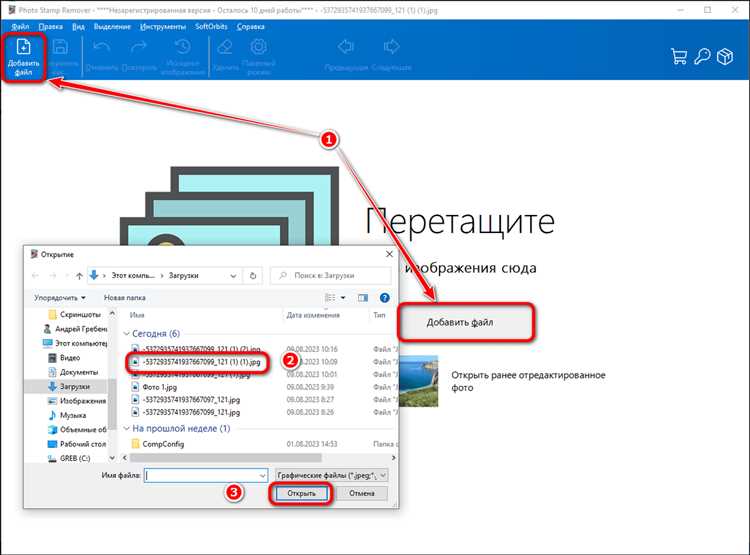Image resolution: width=750 pixels, height=555 pixels.
Task: Select file -5372935741937667099_121 (1) (1).jpg
Action: [196, 362]
